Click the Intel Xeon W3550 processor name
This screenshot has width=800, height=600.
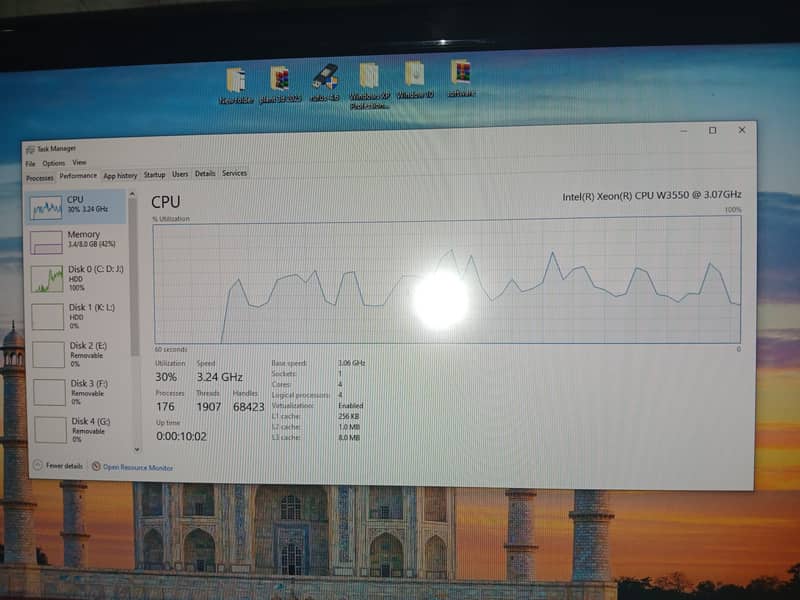pyautogui.click(x=652, y=195)
